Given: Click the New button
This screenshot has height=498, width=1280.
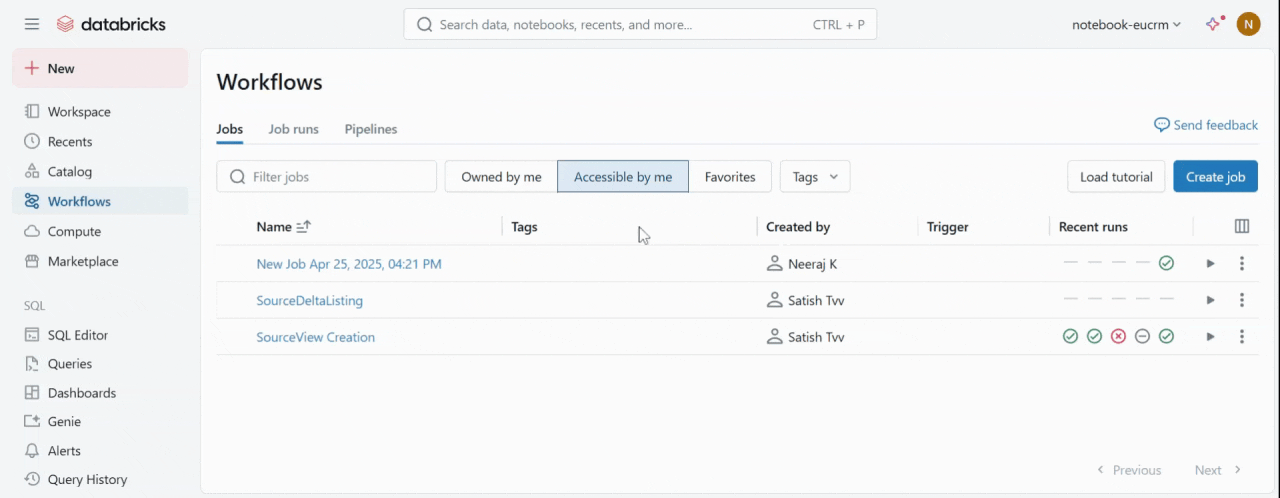Looking at the screenshot, I should [100, 68].
